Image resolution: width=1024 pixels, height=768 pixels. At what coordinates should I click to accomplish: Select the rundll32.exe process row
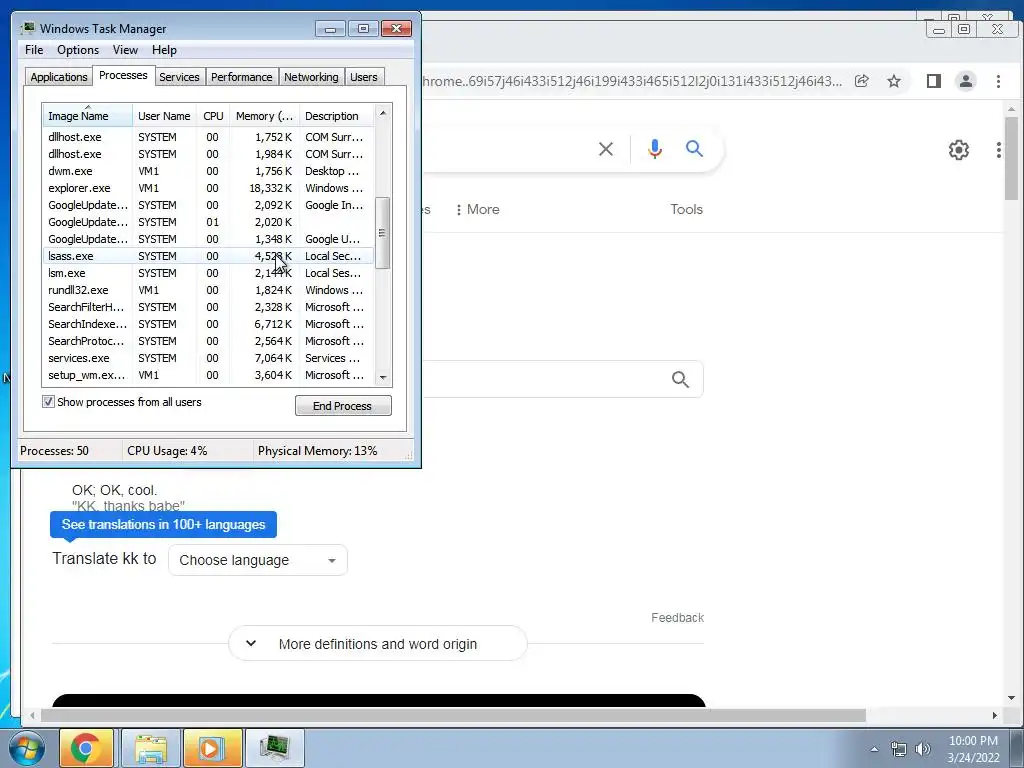[x=208, y=290]
